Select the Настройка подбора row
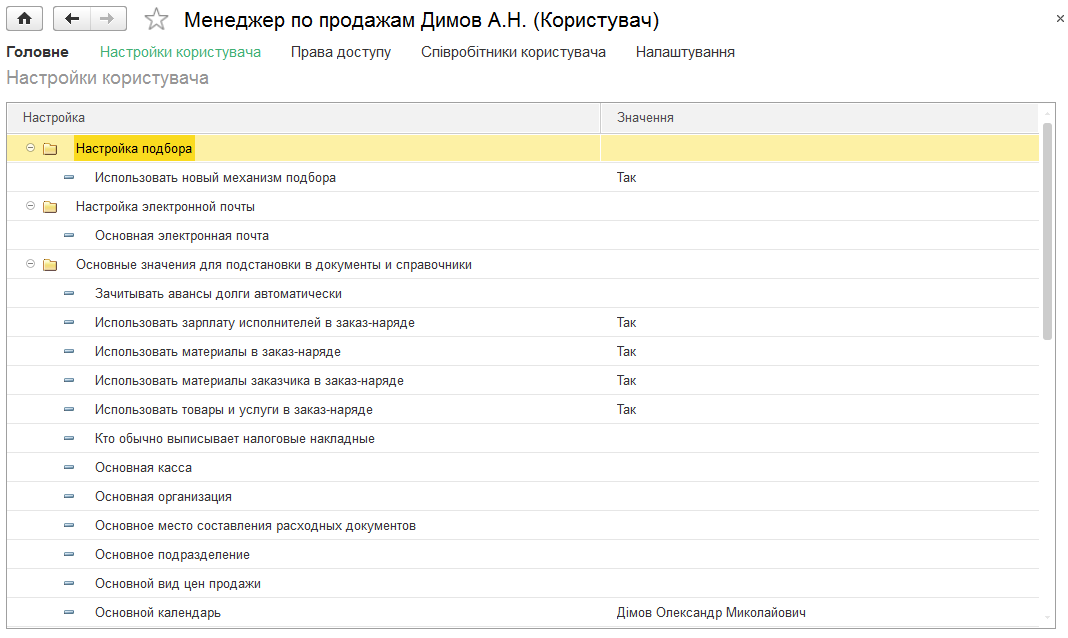 click(x=523, y=148)
